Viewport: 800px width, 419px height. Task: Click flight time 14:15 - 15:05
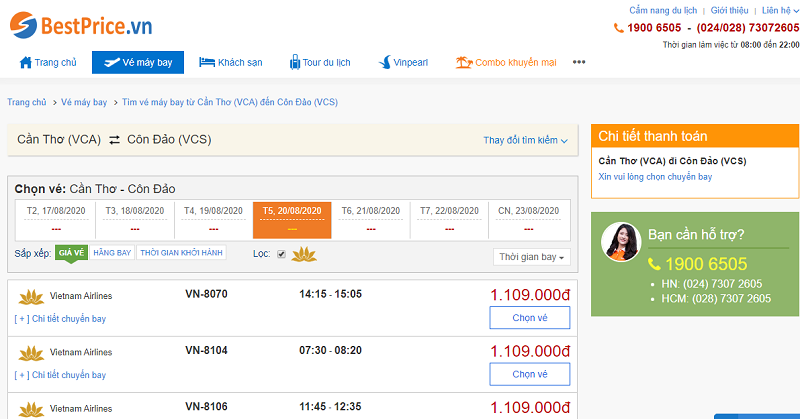point(331,294)
